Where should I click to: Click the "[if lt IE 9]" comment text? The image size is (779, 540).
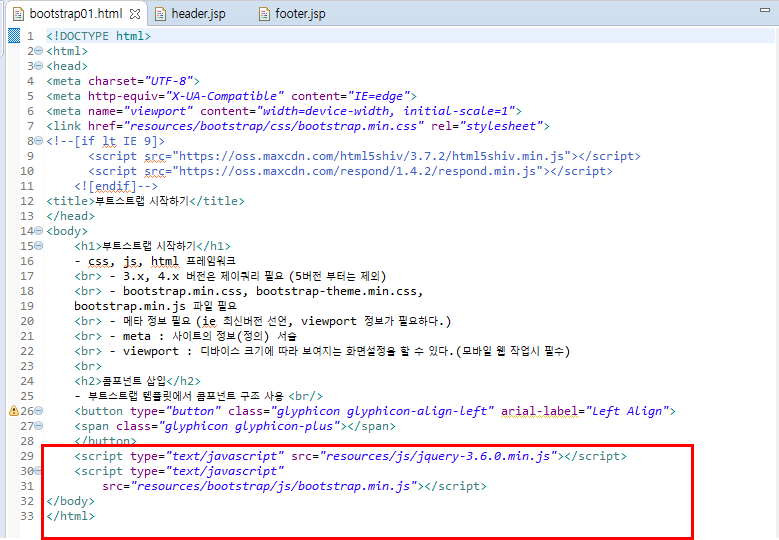(120, 141)
